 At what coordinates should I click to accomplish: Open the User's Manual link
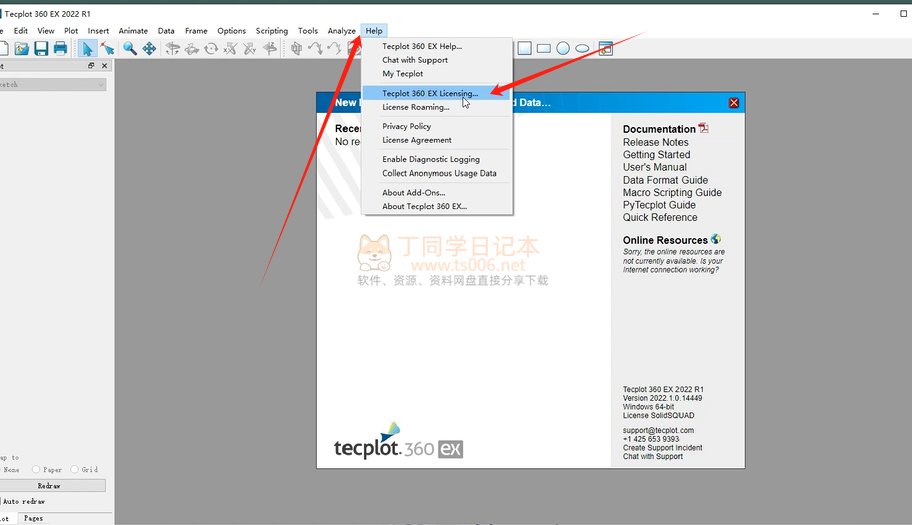coord(655,167)
